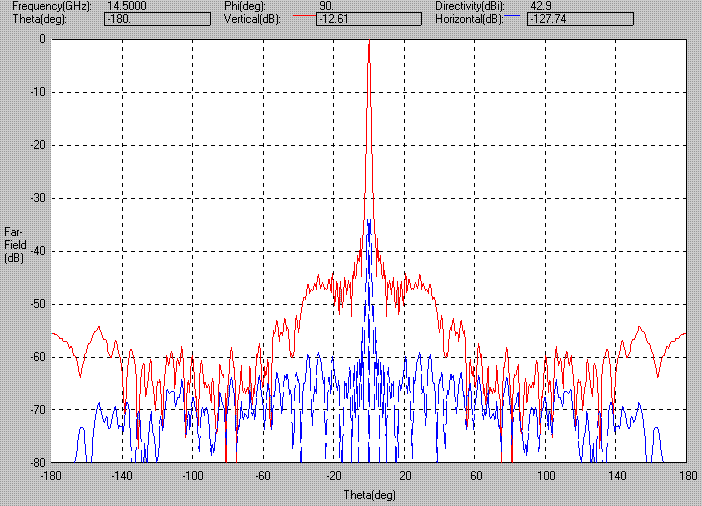Click the Frequency(GHz) label in header
The width and height of the screenshot is (702, 506).
point(51,6)
